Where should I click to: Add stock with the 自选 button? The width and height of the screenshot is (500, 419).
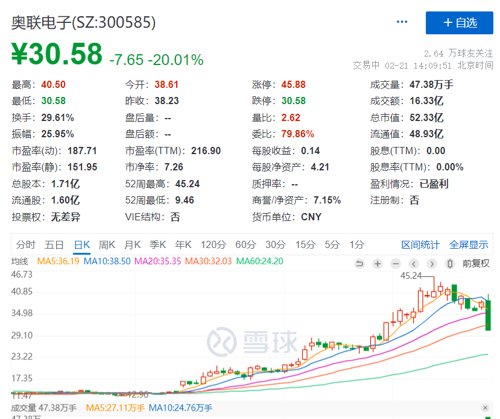click(459, 23)
